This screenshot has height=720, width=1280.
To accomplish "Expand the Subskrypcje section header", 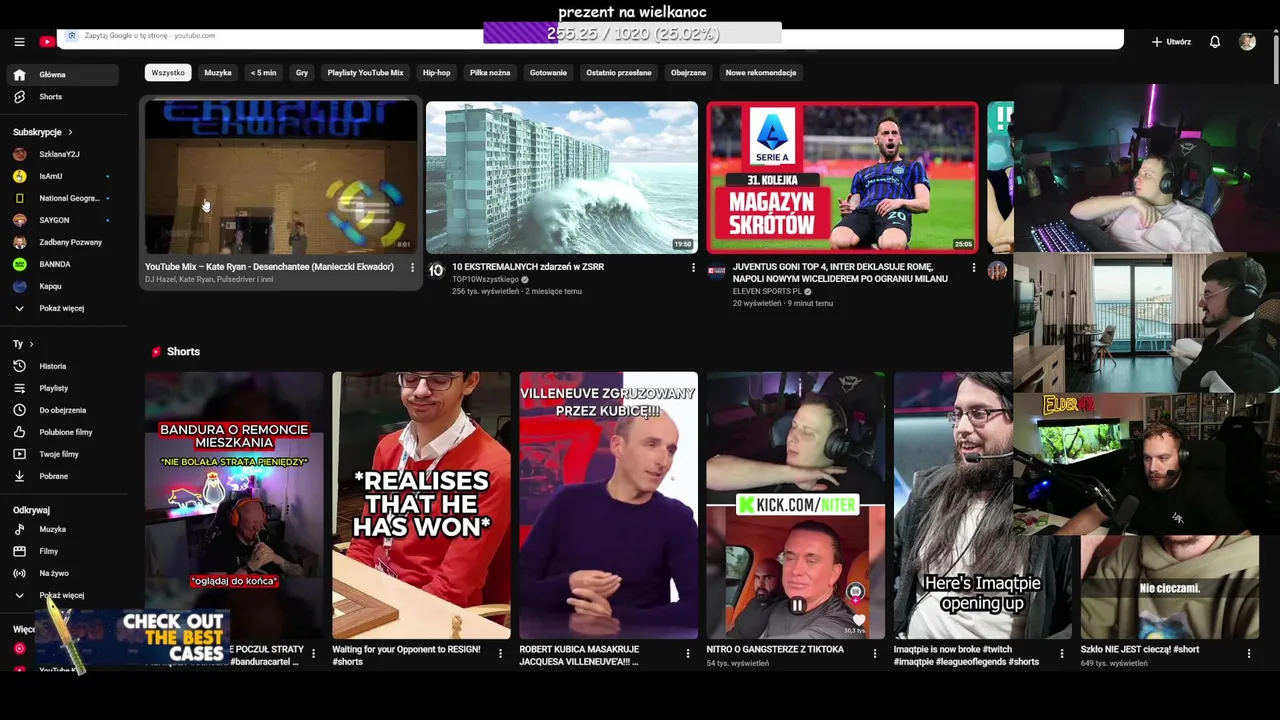I will [x=42, y=132].
